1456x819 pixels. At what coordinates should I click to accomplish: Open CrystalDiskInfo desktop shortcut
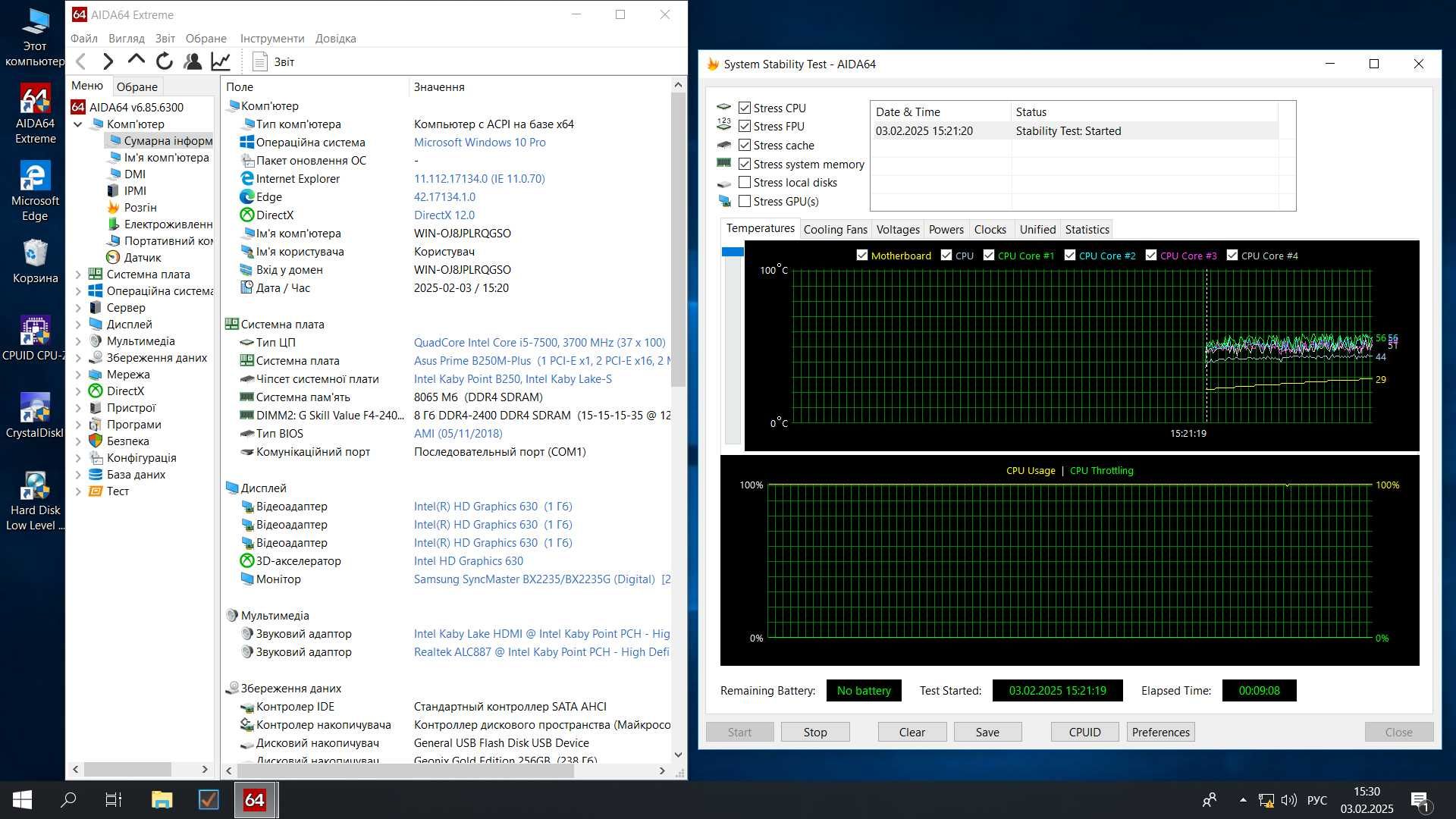pyautogui.click(x=35, y=416)
